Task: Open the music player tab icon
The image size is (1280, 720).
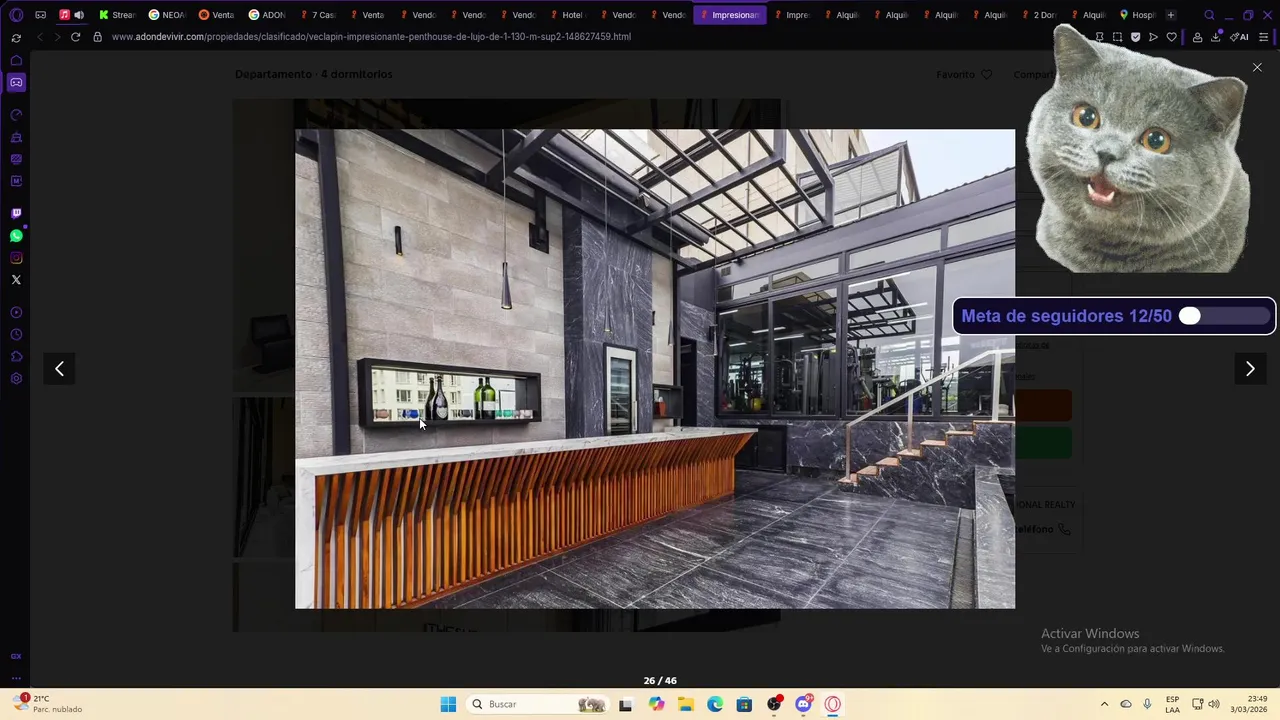Action: point(64,15)
